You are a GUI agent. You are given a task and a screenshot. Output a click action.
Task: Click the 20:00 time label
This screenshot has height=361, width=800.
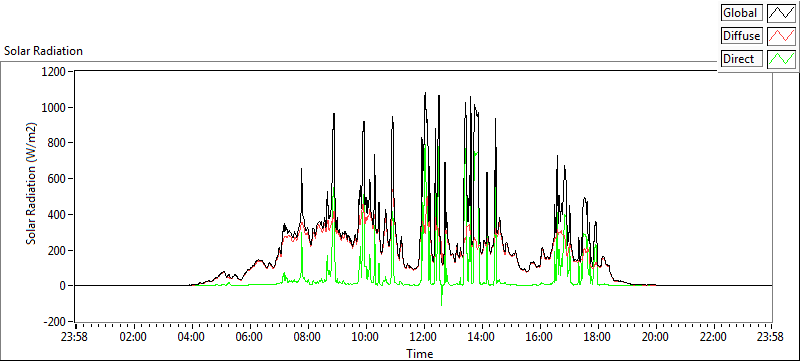[655, 337]
